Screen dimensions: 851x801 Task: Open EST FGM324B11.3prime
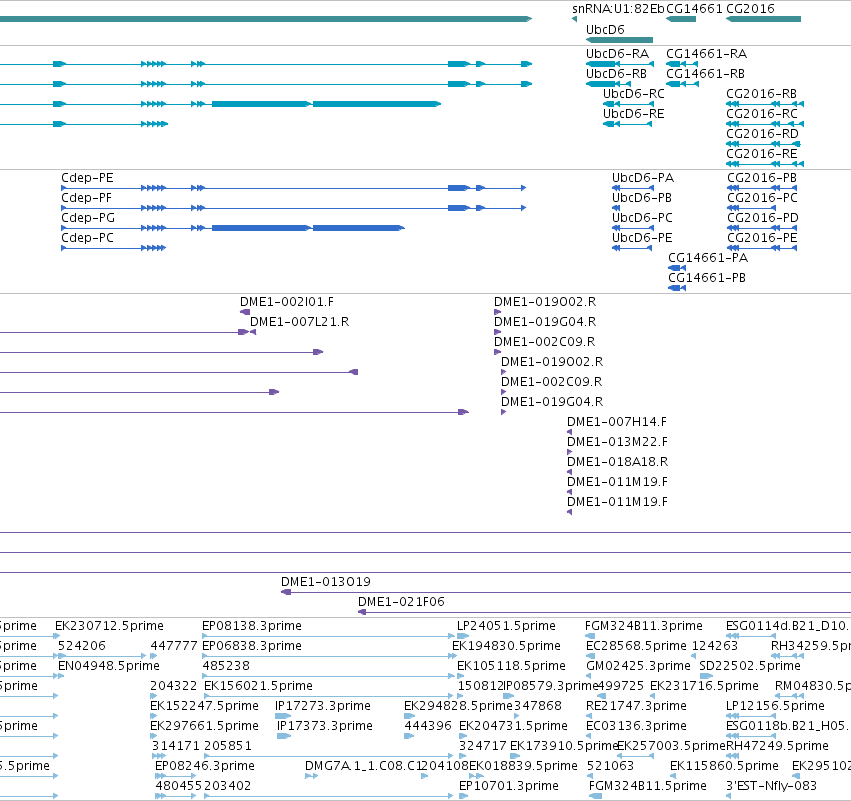(x=644, y=626)
